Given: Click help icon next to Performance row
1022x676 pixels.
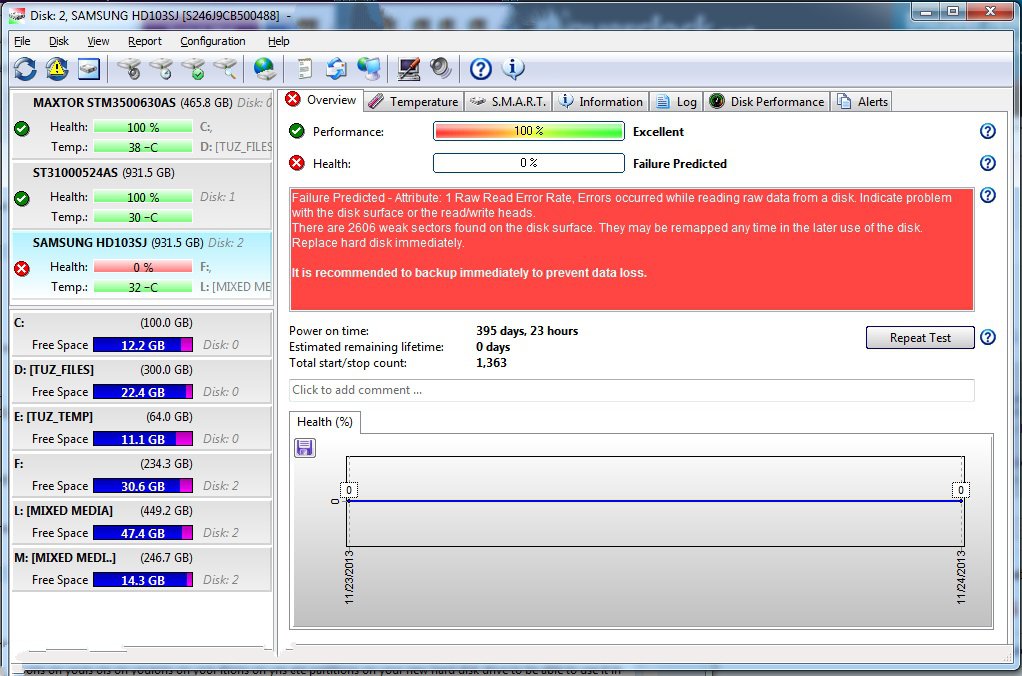Looking at the screenshot, I should pos(988,131).
